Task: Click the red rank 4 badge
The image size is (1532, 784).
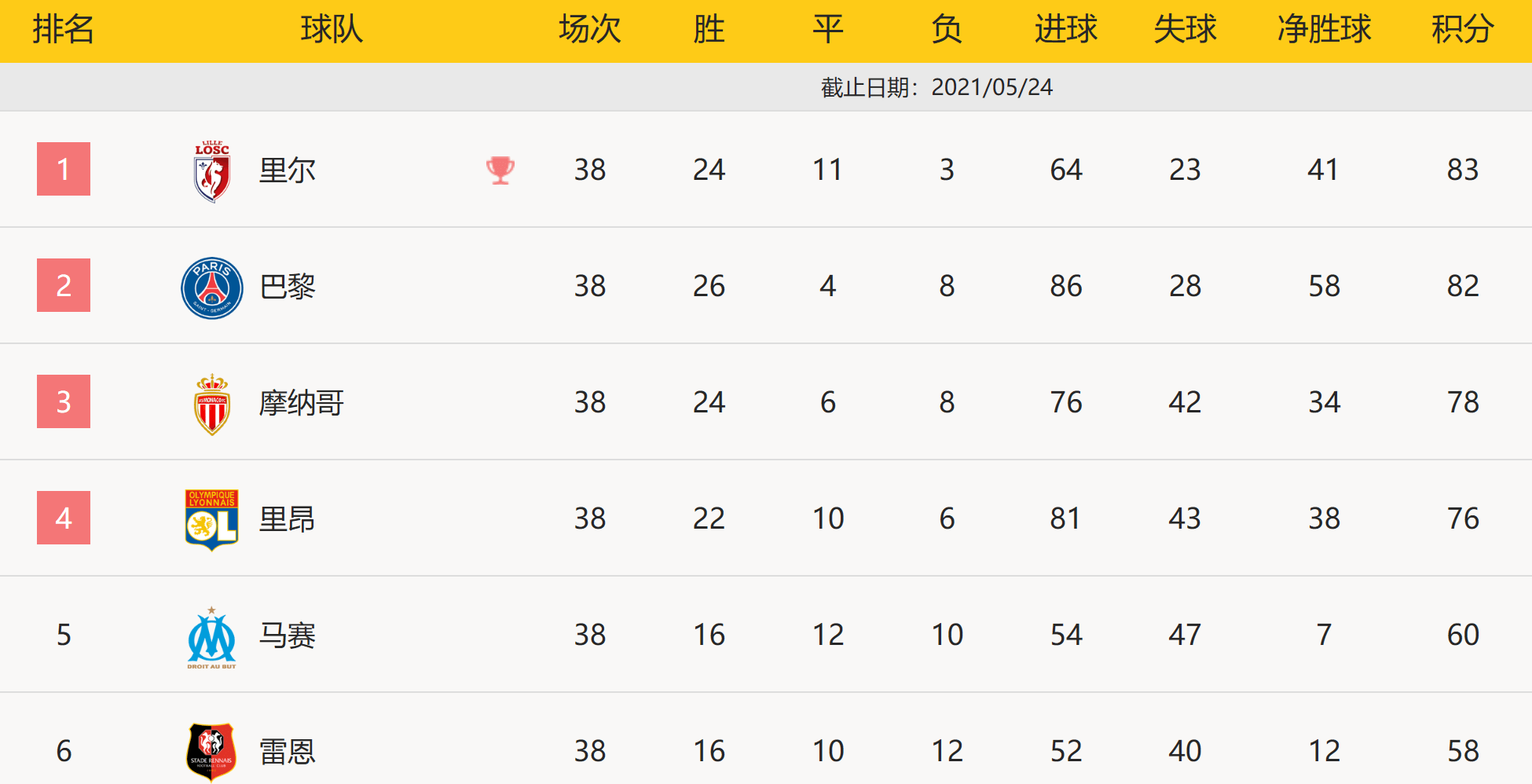Action: click(x=64, y=518)
